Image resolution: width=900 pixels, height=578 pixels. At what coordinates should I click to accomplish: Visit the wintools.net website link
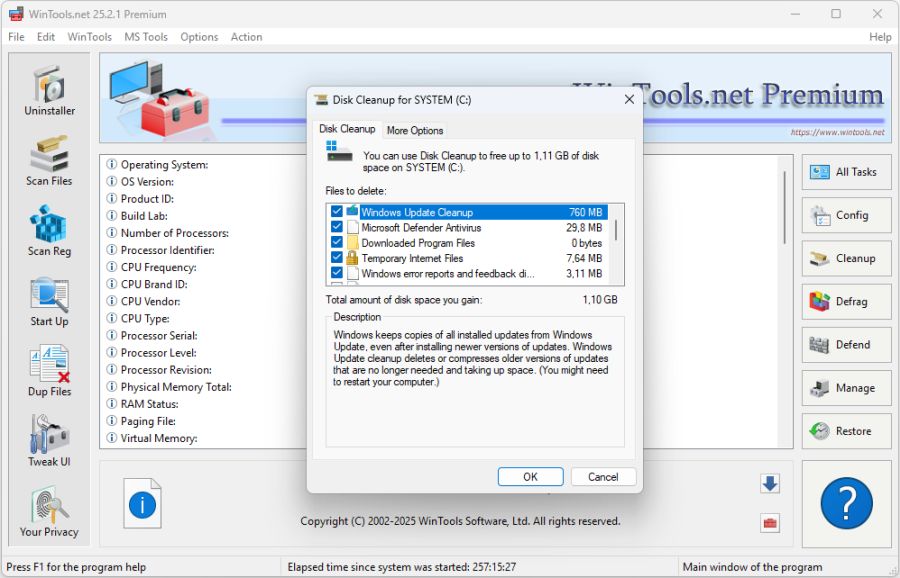[836, 130]
